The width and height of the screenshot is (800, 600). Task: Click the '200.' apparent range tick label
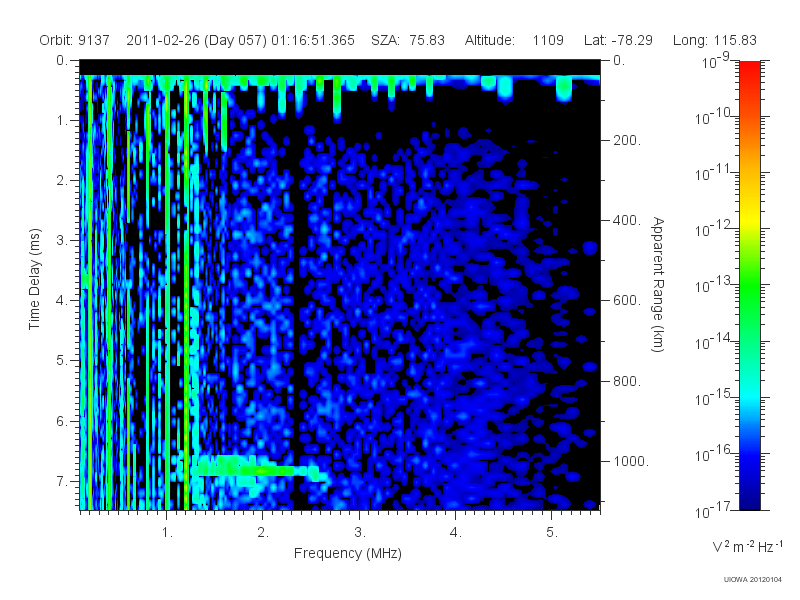click(x=627, y=140)
